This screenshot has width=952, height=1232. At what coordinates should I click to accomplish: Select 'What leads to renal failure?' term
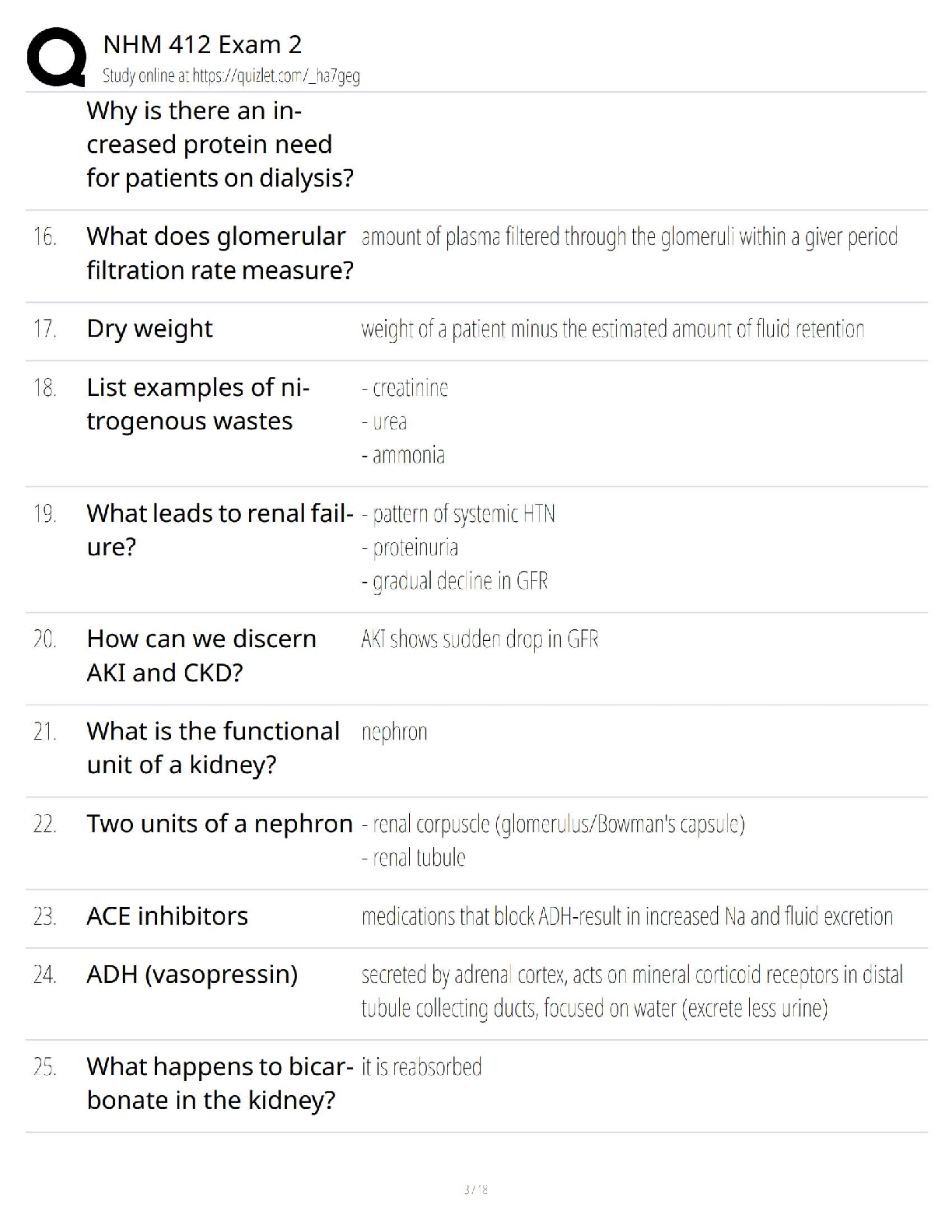(220, 530)
